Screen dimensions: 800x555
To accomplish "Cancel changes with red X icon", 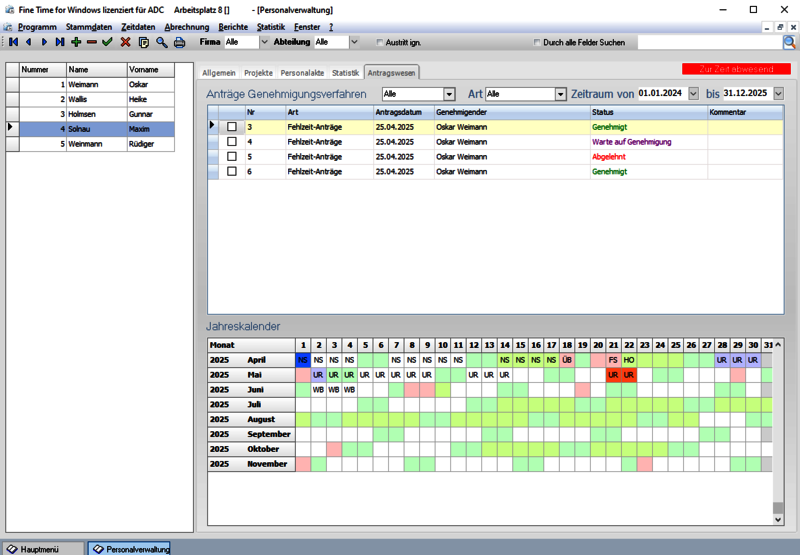I will click(126, 42).
